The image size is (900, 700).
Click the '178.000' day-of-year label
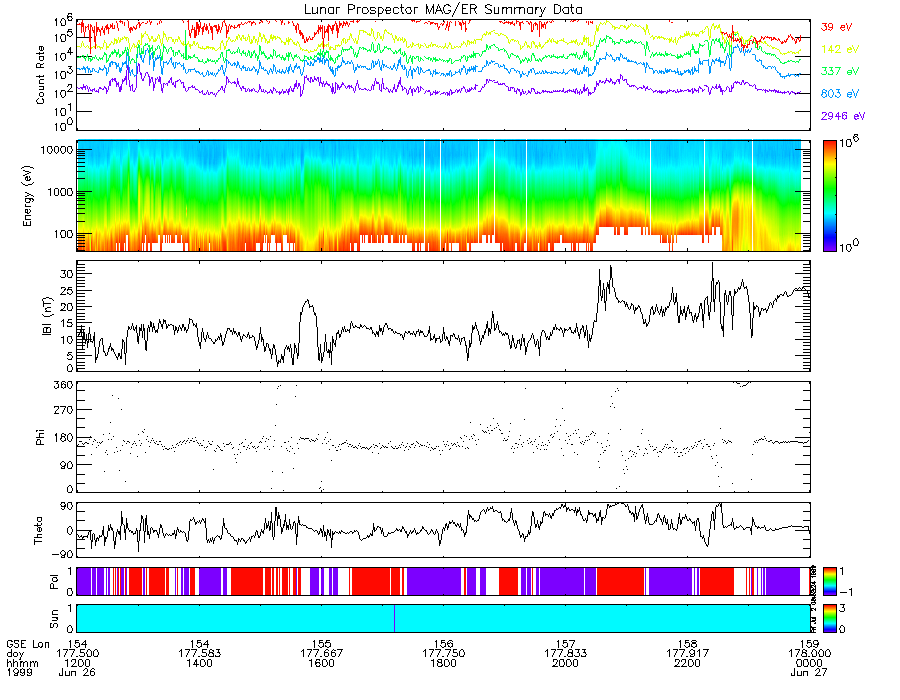809,654
